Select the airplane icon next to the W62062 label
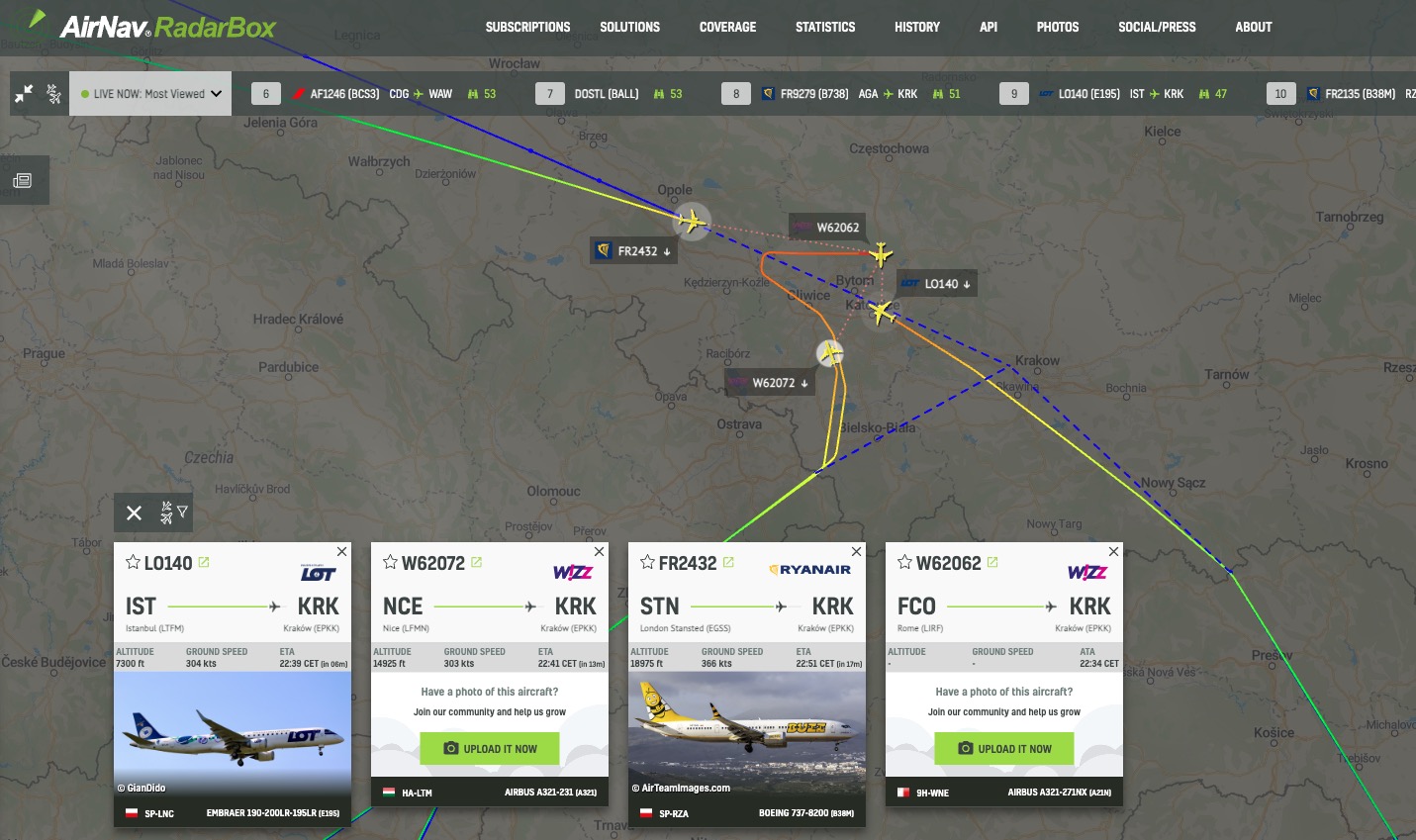Viewport: 1416px width, 840px height. pyautogui.click(x=880, y=254)
